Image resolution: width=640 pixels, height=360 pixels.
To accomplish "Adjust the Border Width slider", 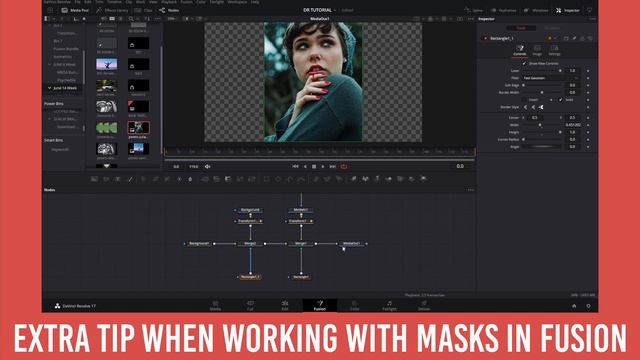I will point(542,93).
